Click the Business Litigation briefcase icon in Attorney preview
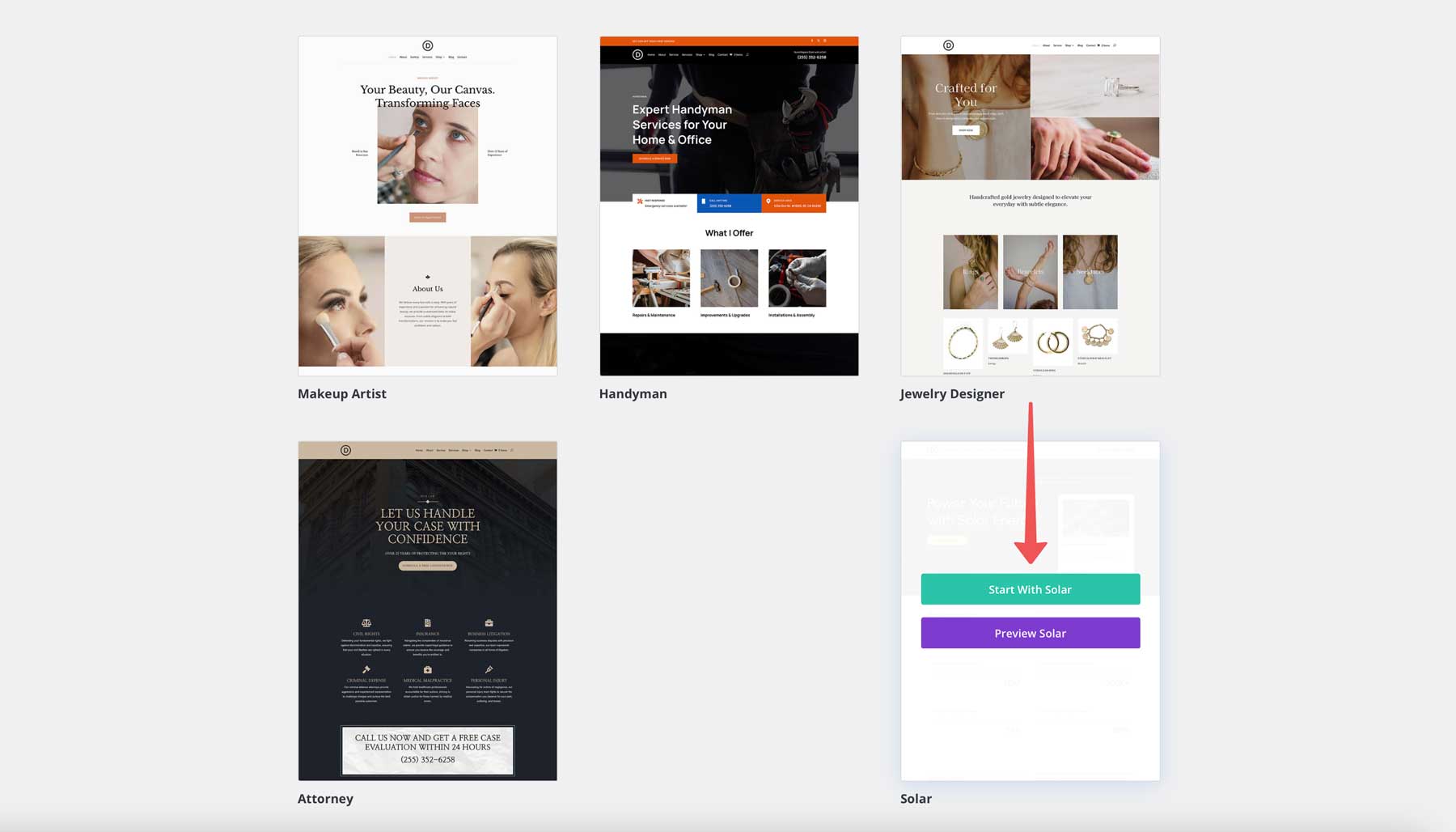1456x832 pixels. click(x=489, y=622)
